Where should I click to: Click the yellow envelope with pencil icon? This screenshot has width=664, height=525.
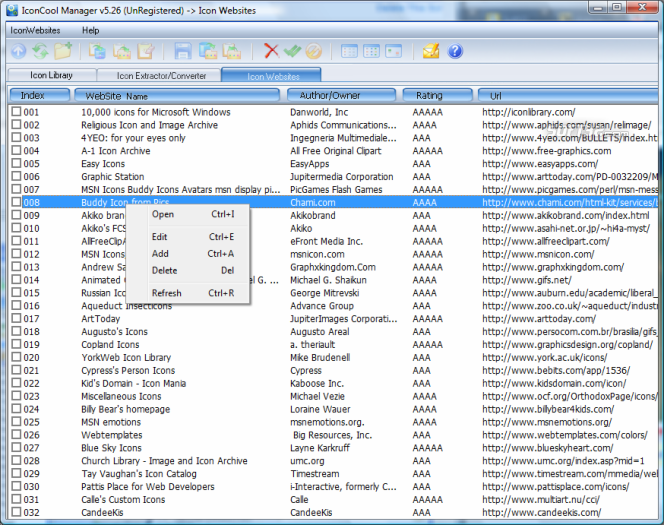click(x=431, y=51)
